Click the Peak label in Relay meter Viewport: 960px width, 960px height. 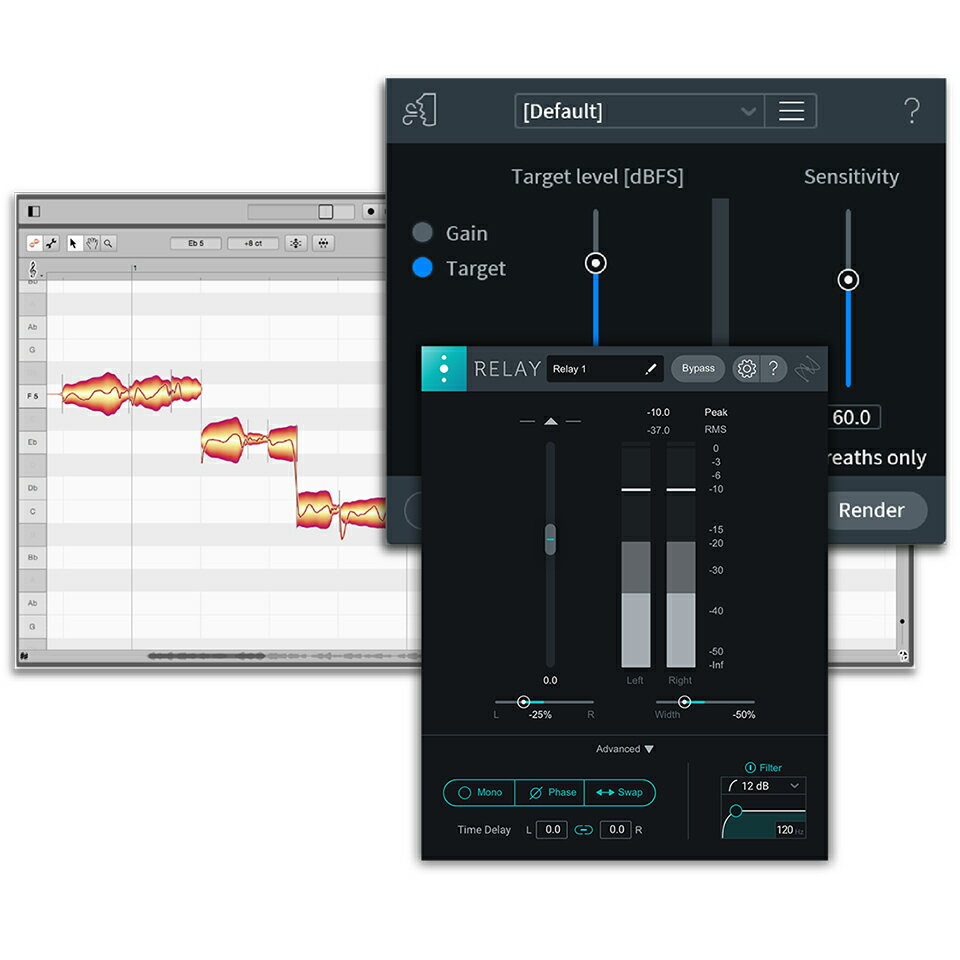click(716, 412)
